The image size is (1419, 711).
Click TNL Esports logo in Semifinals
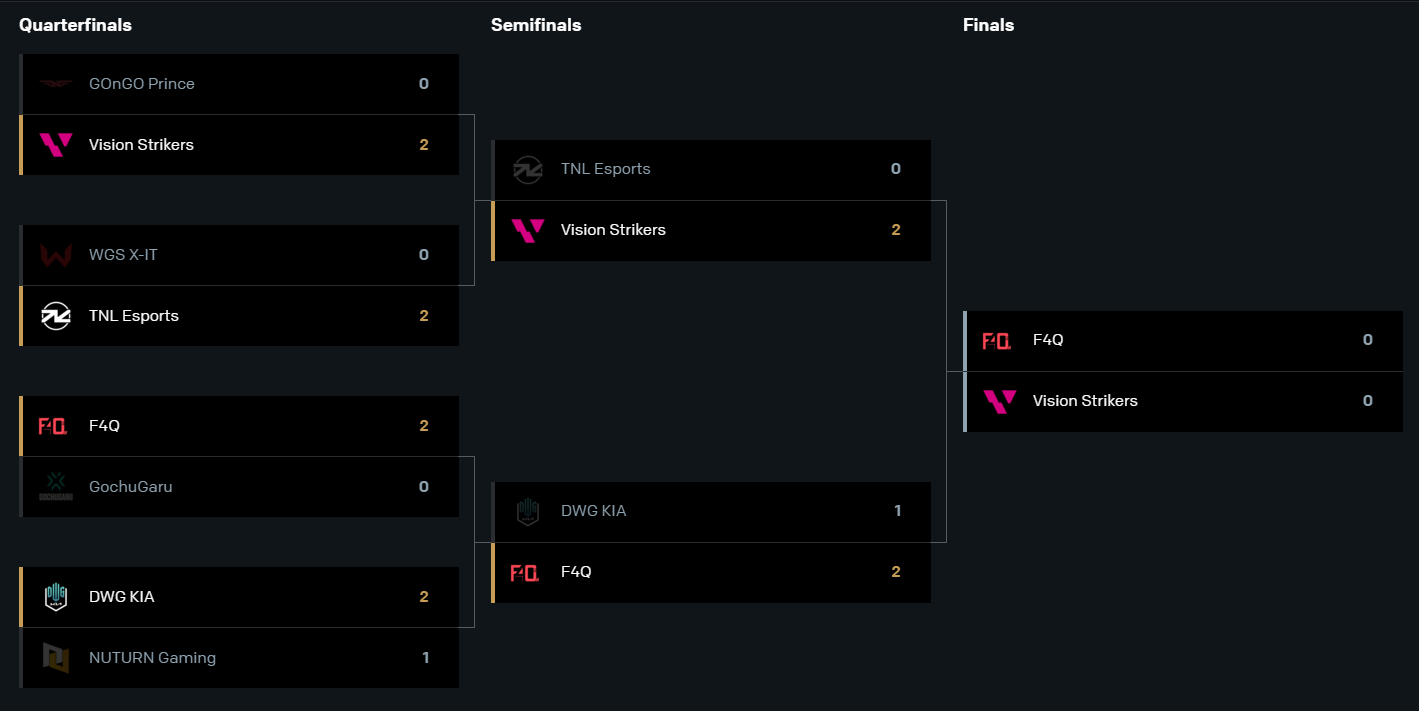point(528,170)
